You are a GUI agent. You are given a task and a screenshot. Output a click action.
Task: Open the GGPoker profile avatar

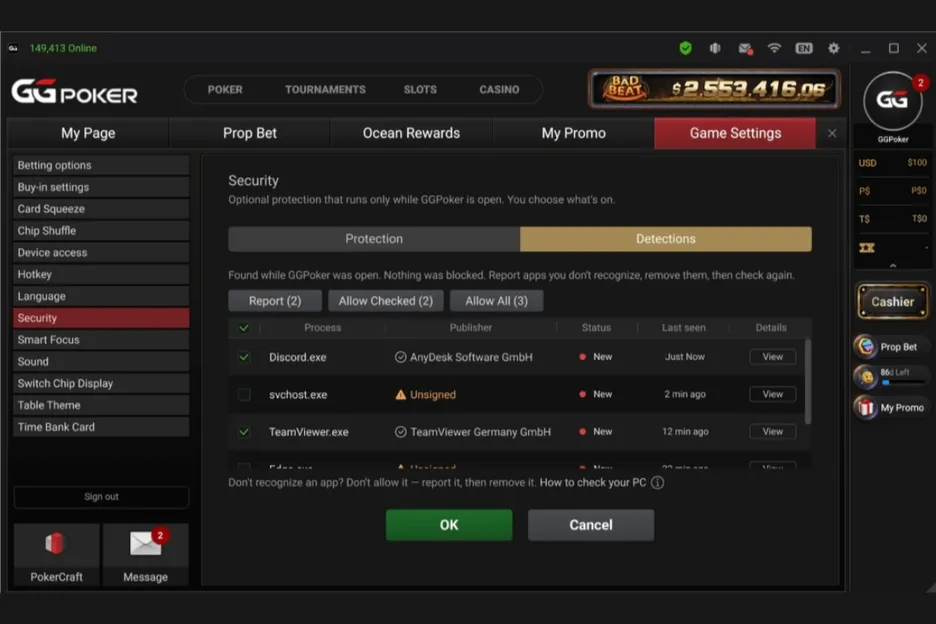pyautogui.click(x=892, y=100)
